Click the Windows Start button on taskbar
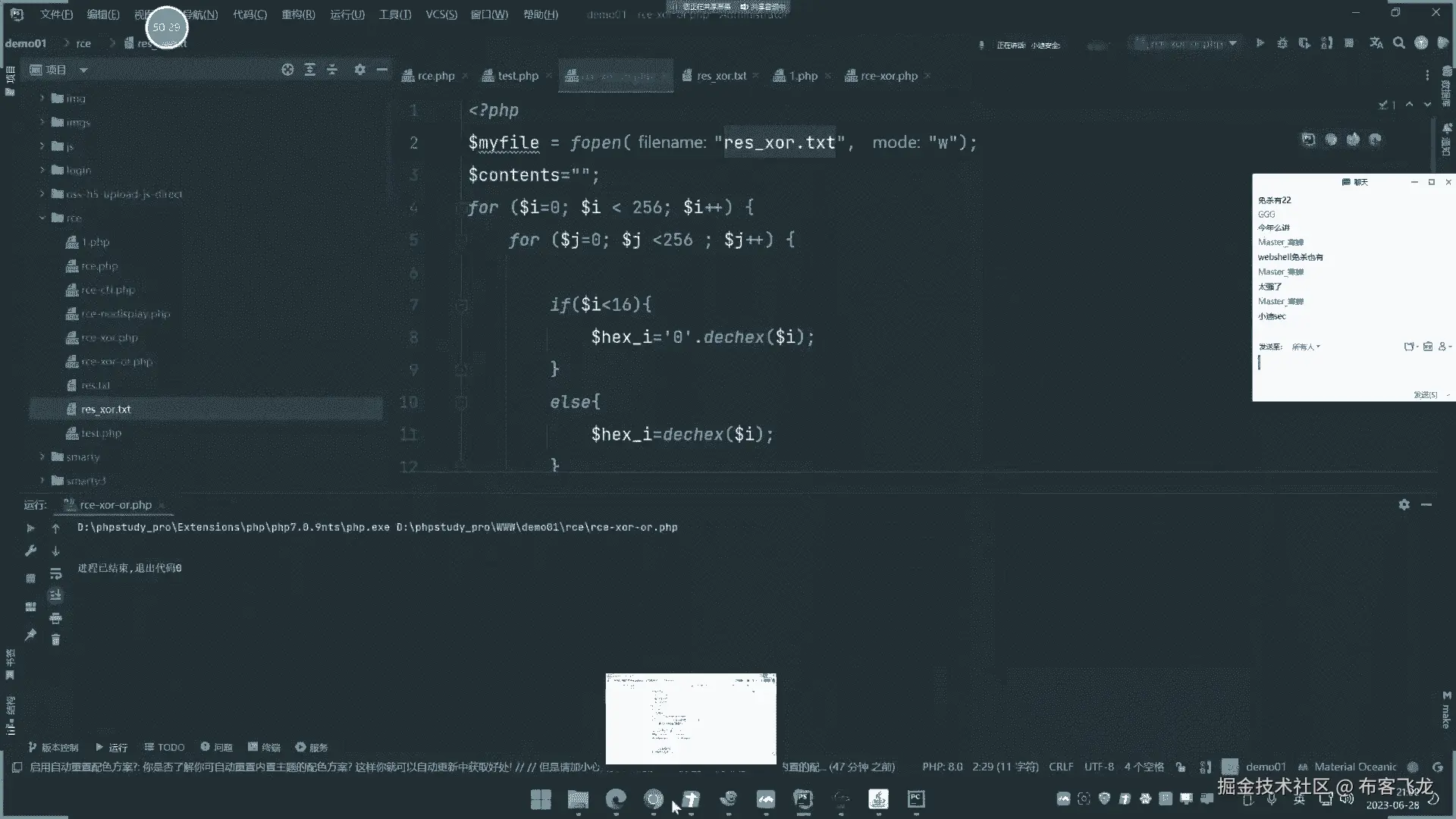The width and height of the screenshot is (1456, 819). [541, 799]
